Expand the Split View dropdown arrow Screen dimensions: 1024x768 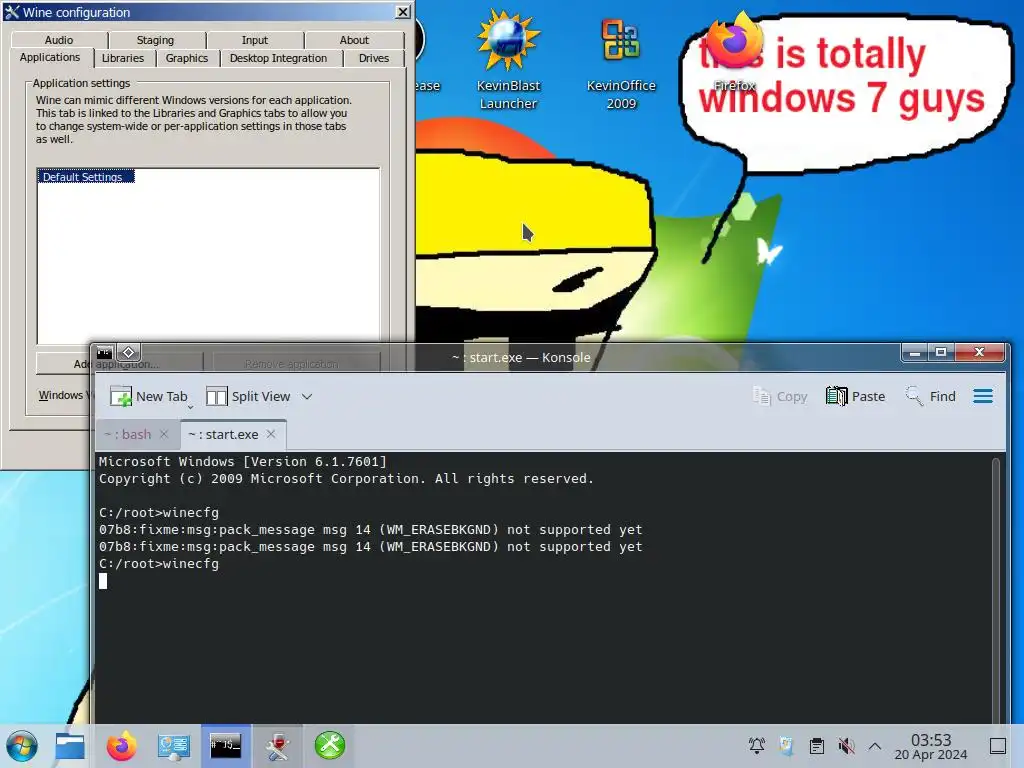click(x=307, y=396)
